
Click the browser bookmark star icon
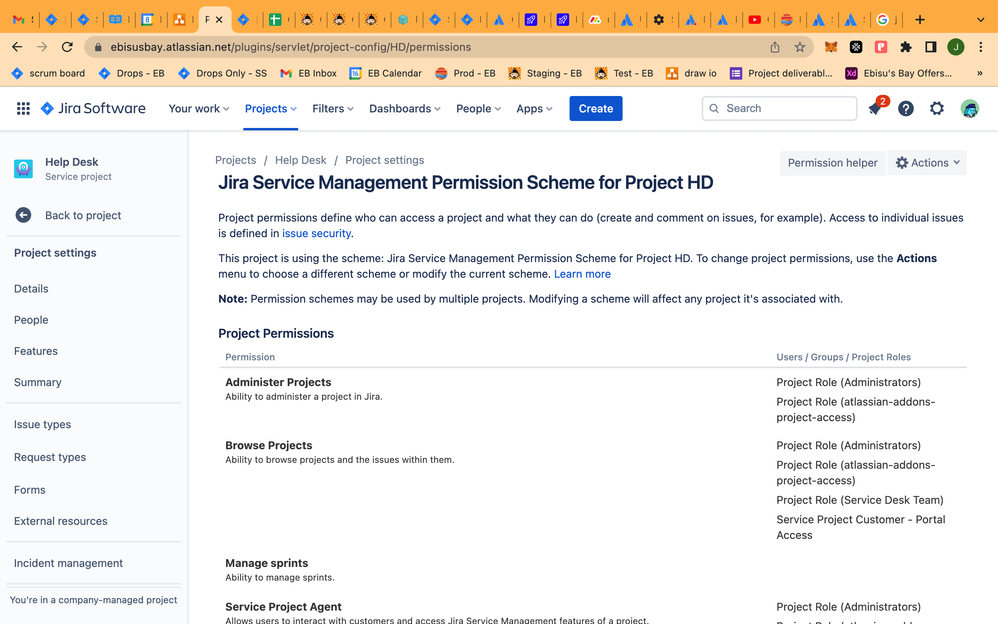pos(800,47)
